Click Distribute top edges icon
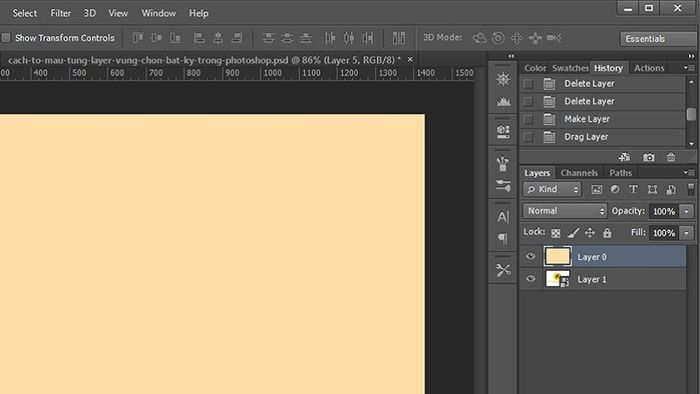The width and height of the screenshot is (700, 394). 268,38
